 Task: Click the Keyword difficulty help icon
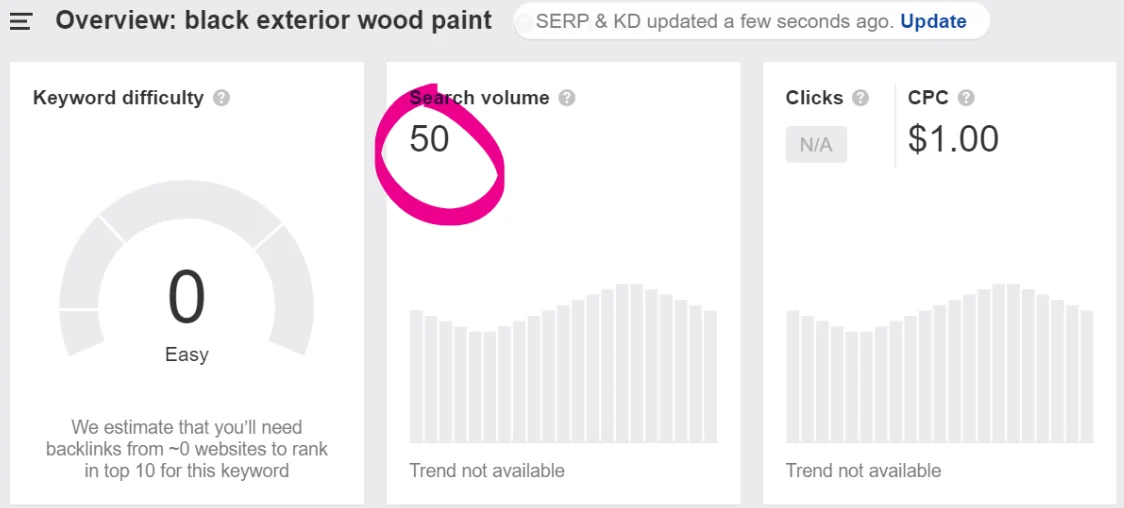(222, 98)
